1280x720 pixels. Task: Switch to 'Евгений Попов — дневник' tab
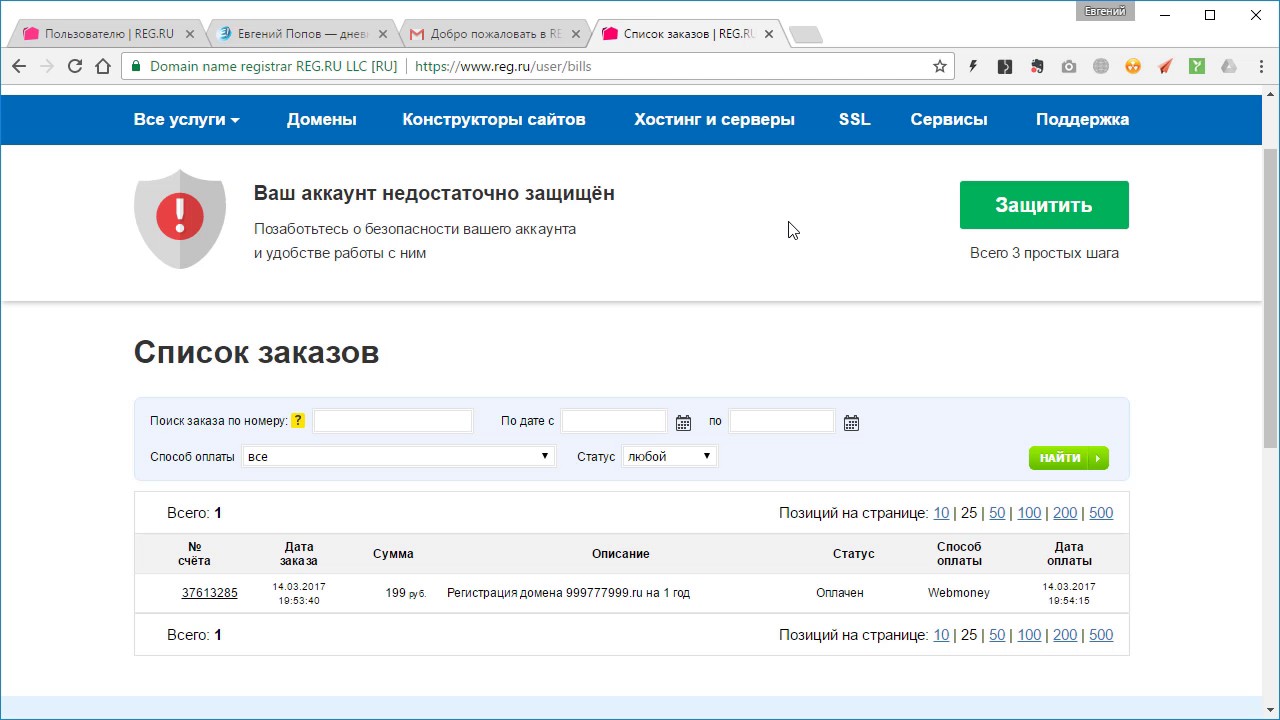coord(302,34)
